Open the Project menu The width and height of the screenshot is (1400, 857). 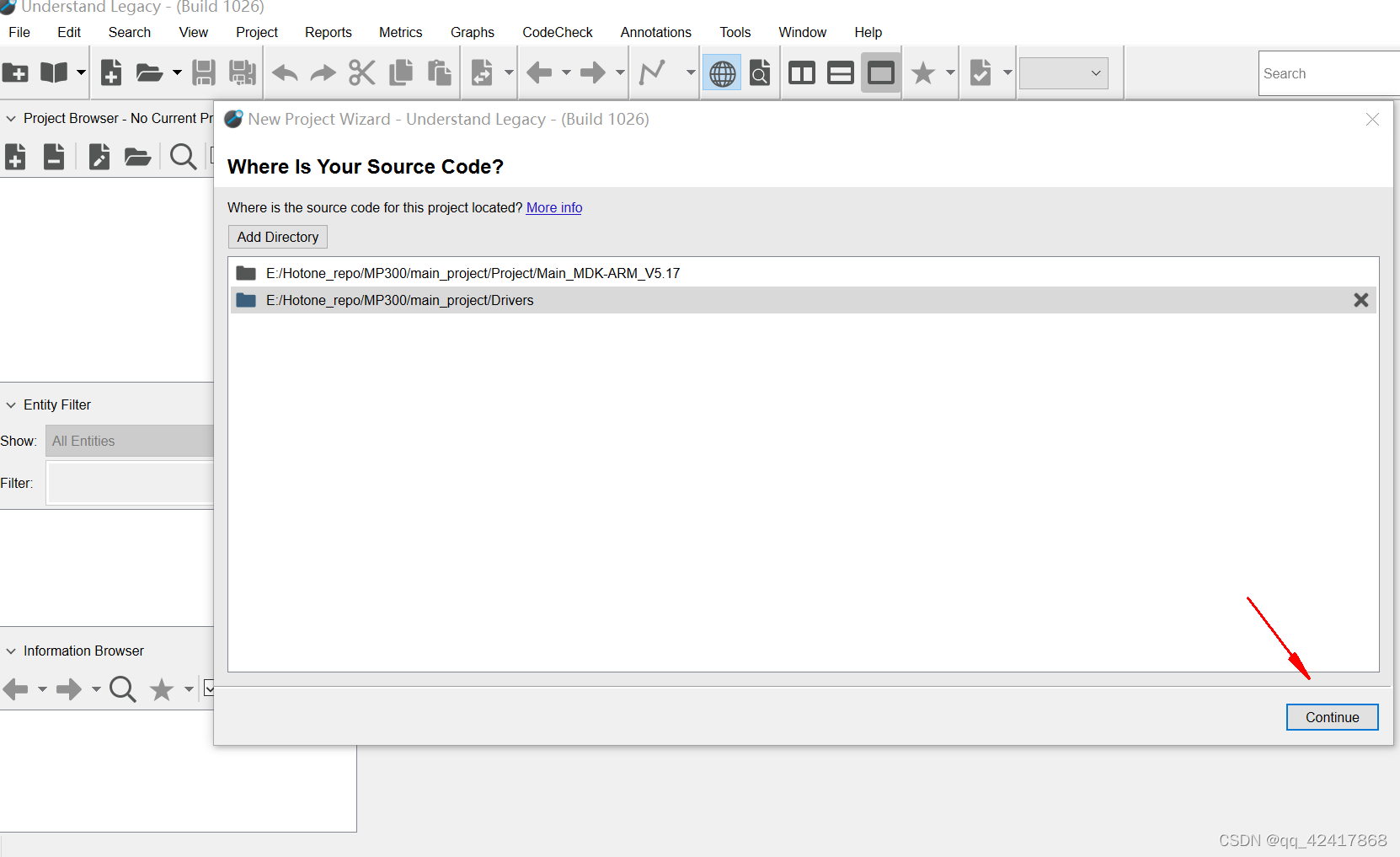(x=257, y=32)
